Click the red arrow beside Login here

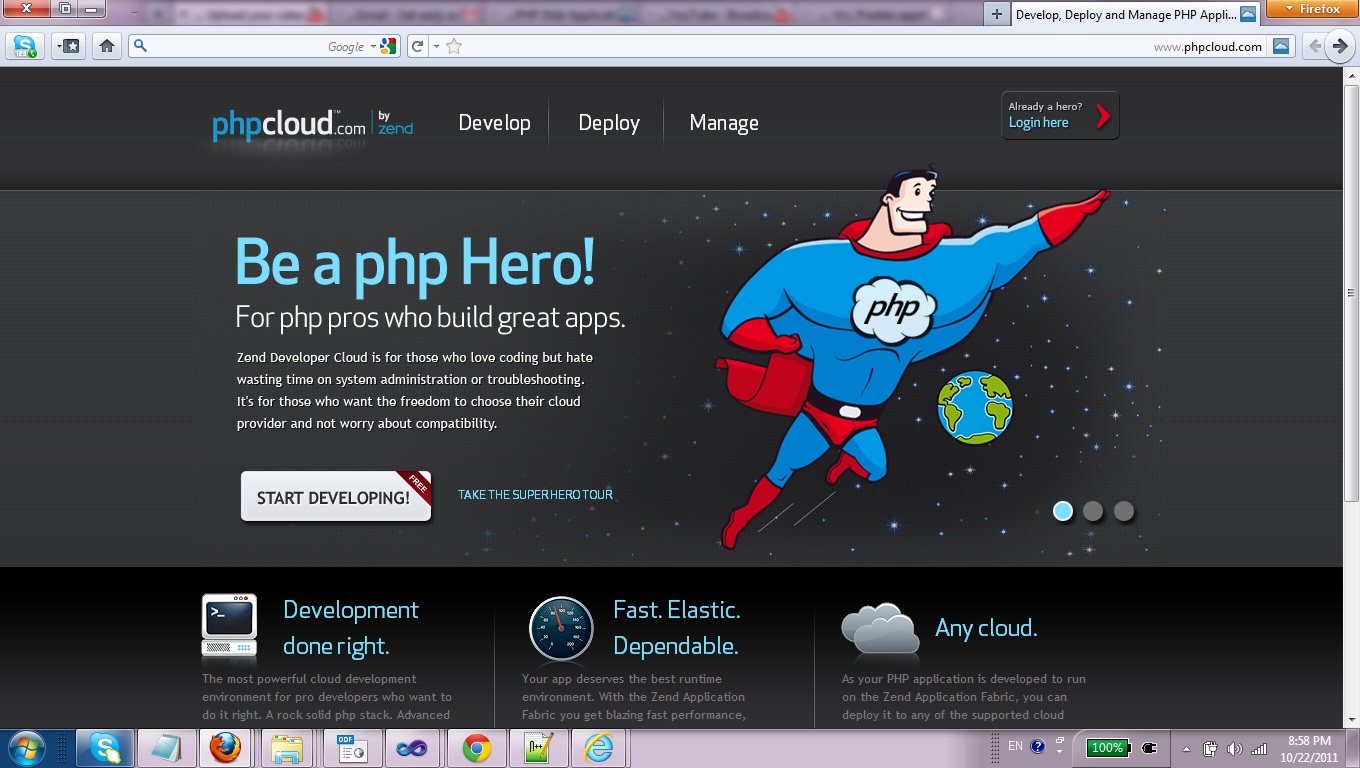click(1103, 117)
